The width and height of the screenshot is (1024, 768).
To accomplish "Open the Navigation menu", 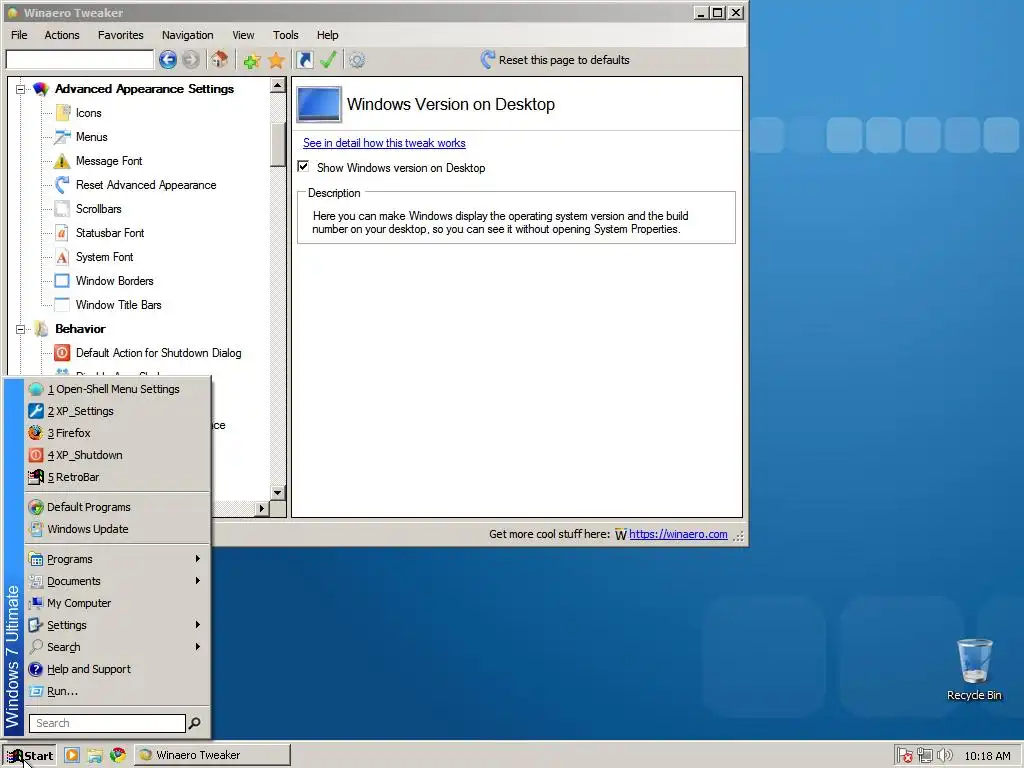I will click(187, 35).
